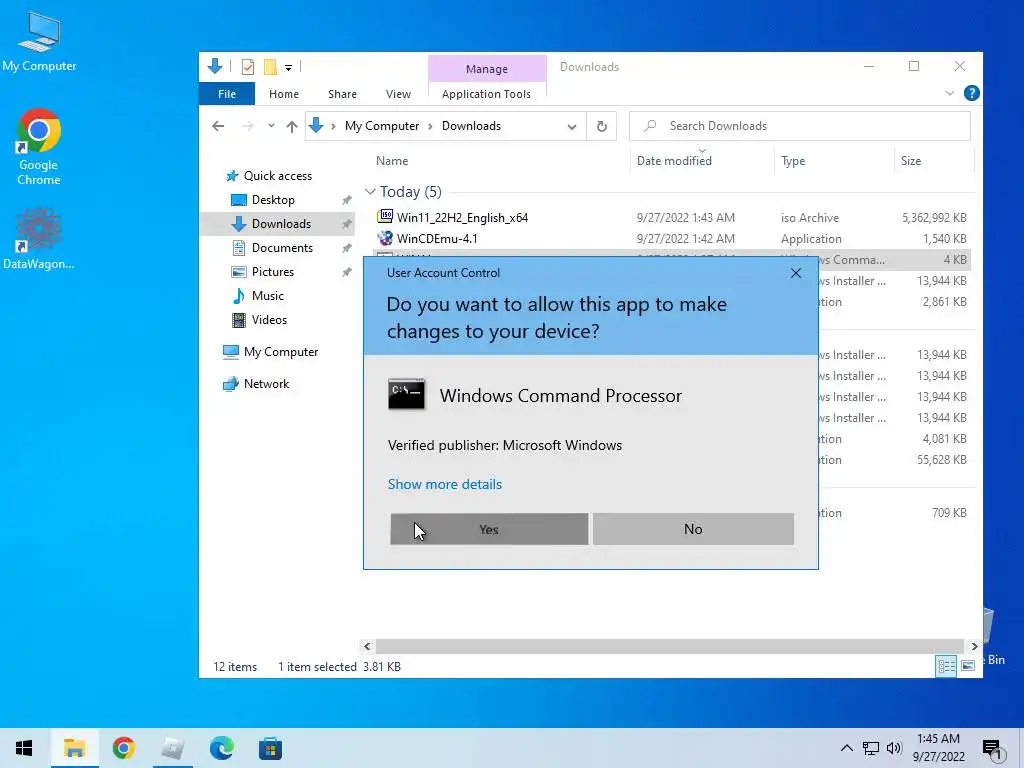
Task: Decline the UAC prompt with No
Action: tap(693, 529)
